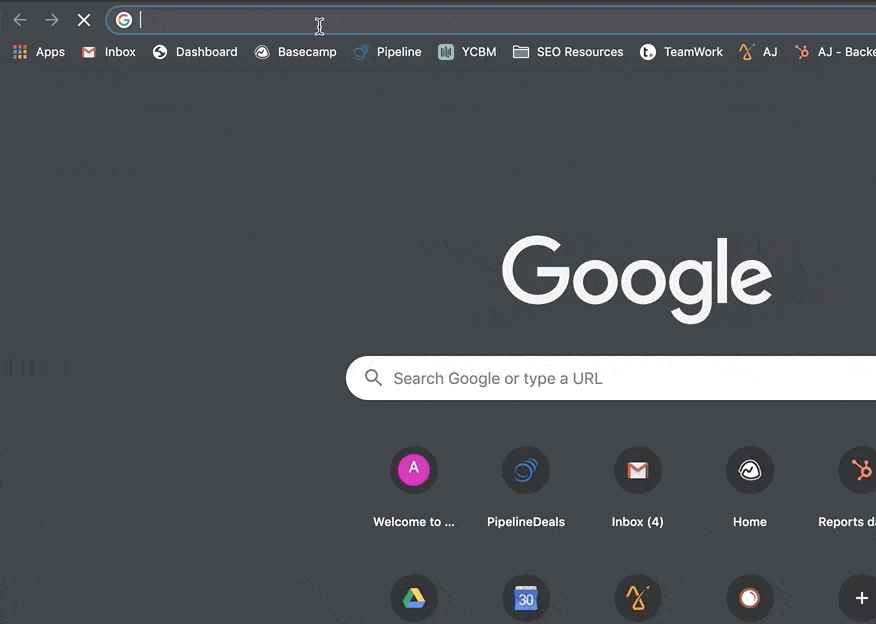Stop loading with the X button
The width and height of the screenshot is (876, 624).
[x=84, y=20]
